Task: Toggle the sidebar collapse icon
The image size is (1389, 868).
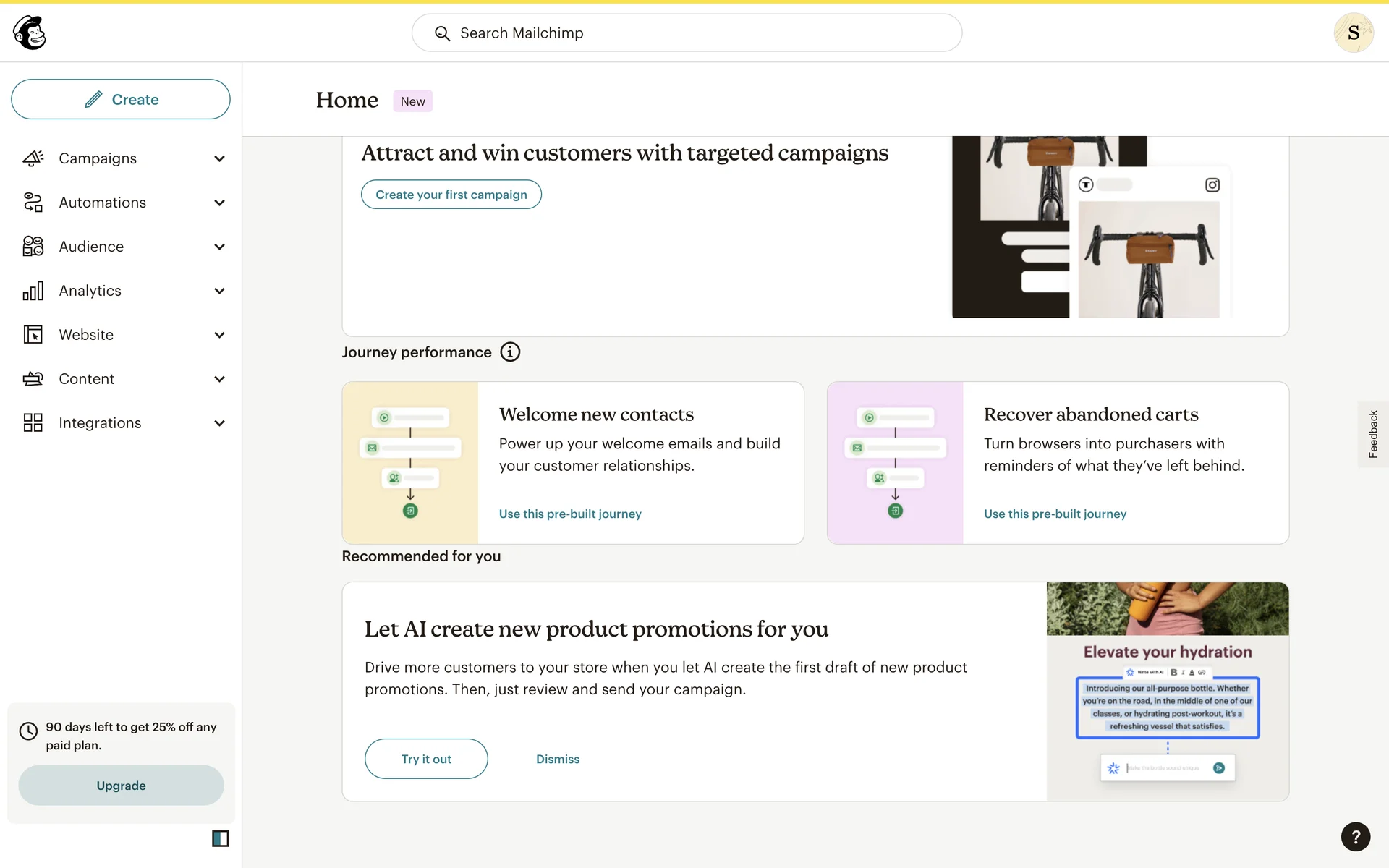Action: 220,838
